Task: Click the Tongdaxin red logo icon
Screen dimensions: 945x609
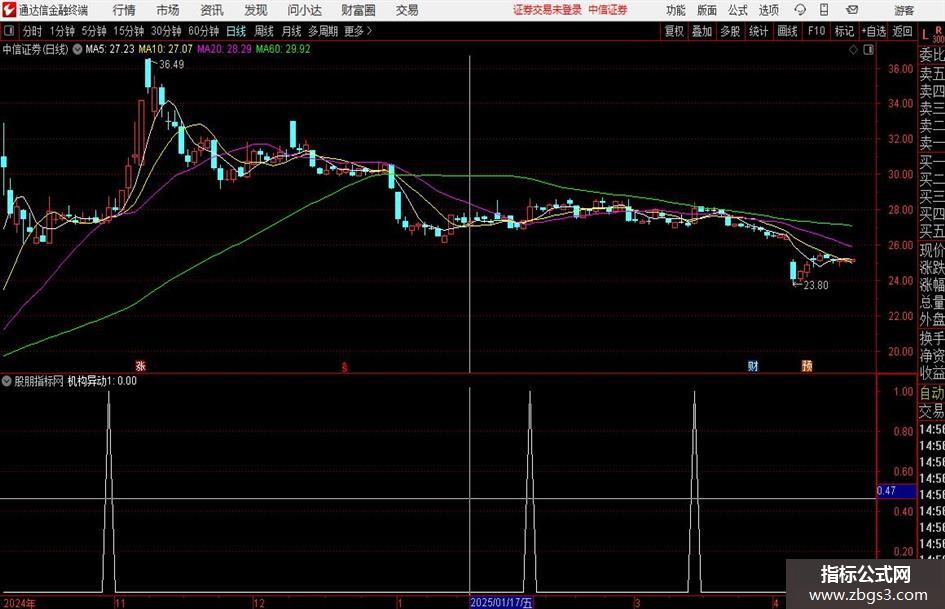Action: [9, 10]
